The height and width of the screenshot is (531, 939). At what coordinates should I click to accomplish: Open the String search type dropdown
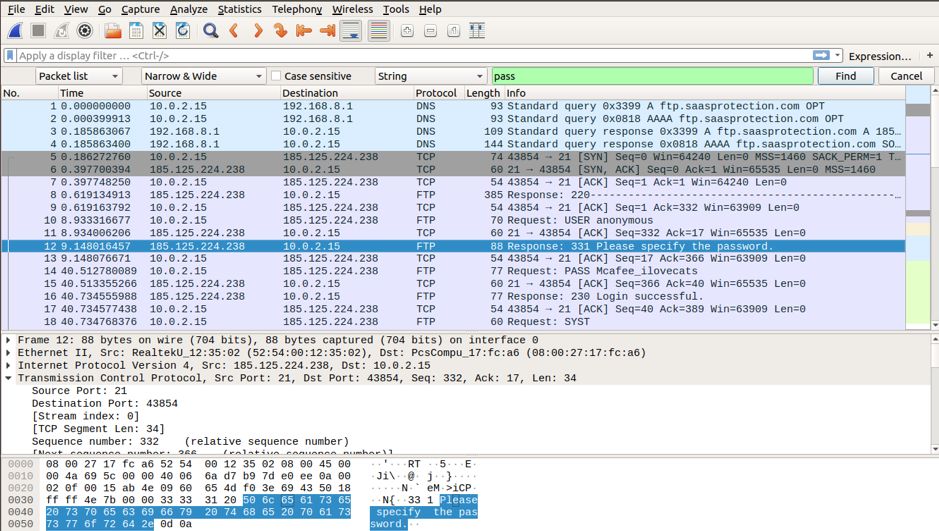click(x=430, y=76)
